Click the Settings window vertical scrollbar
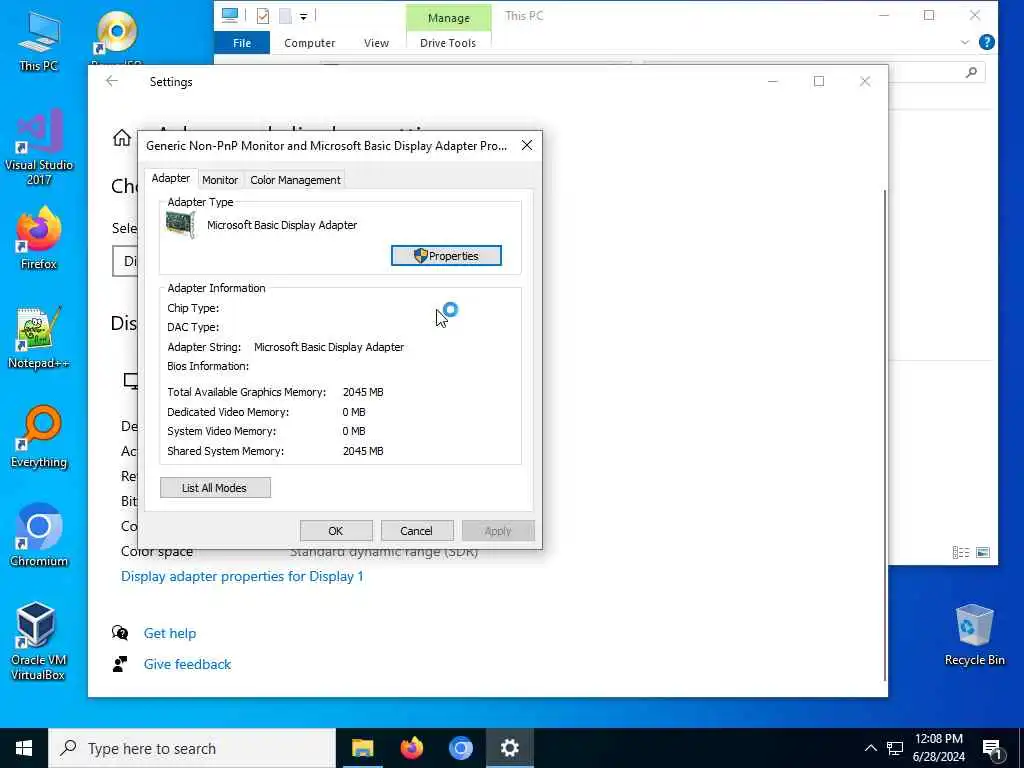This screenshot has height=768, width=1024. 885,434
